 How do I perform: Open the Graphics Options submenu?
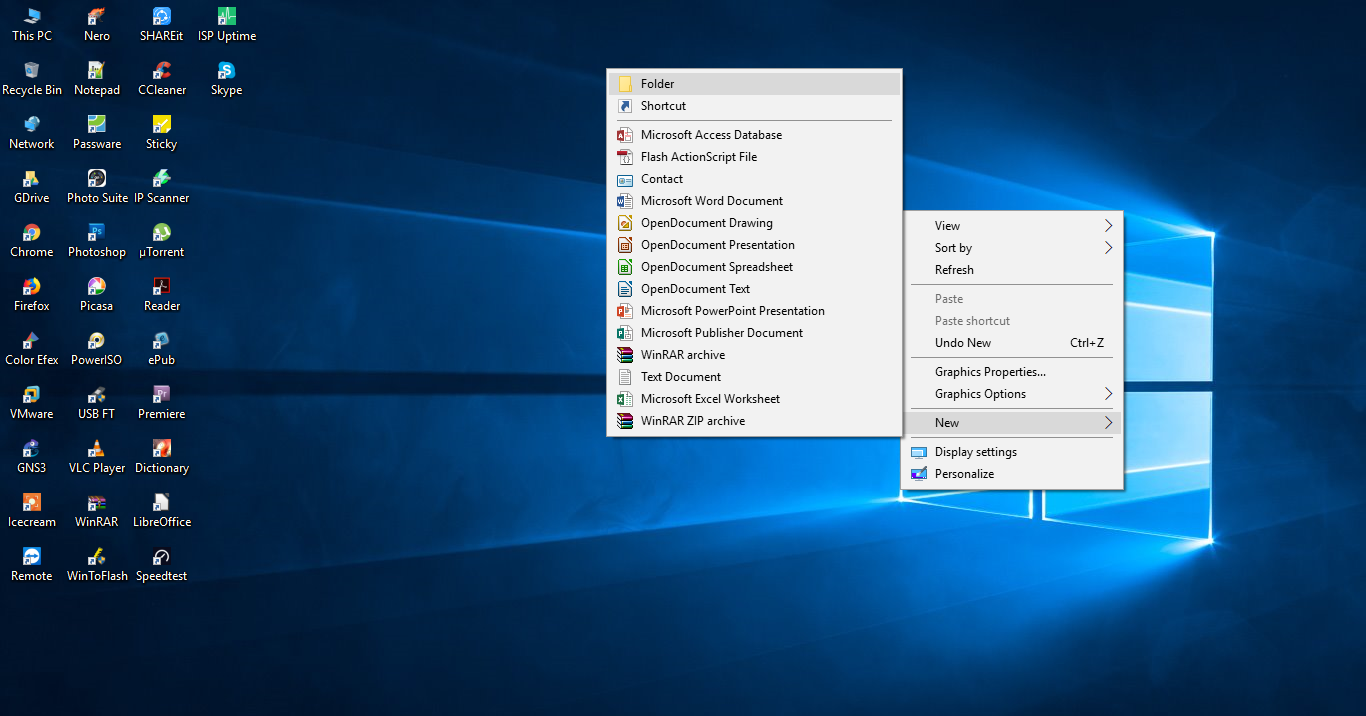point(1012,393)
